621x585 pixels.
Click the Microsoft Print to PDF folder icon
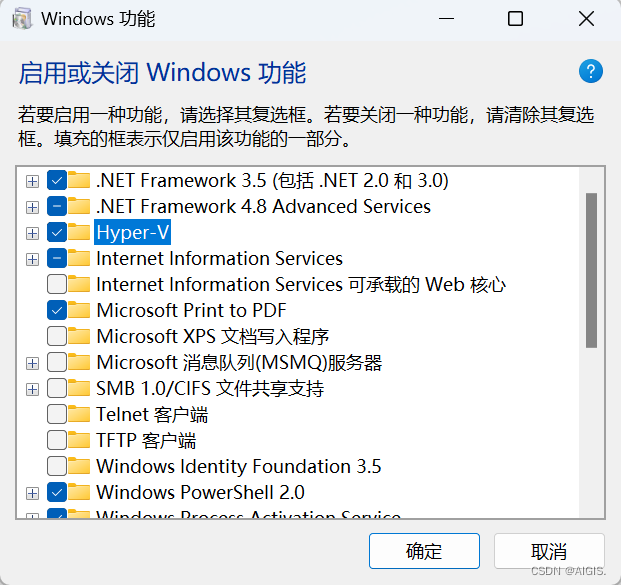pos(79,310)
